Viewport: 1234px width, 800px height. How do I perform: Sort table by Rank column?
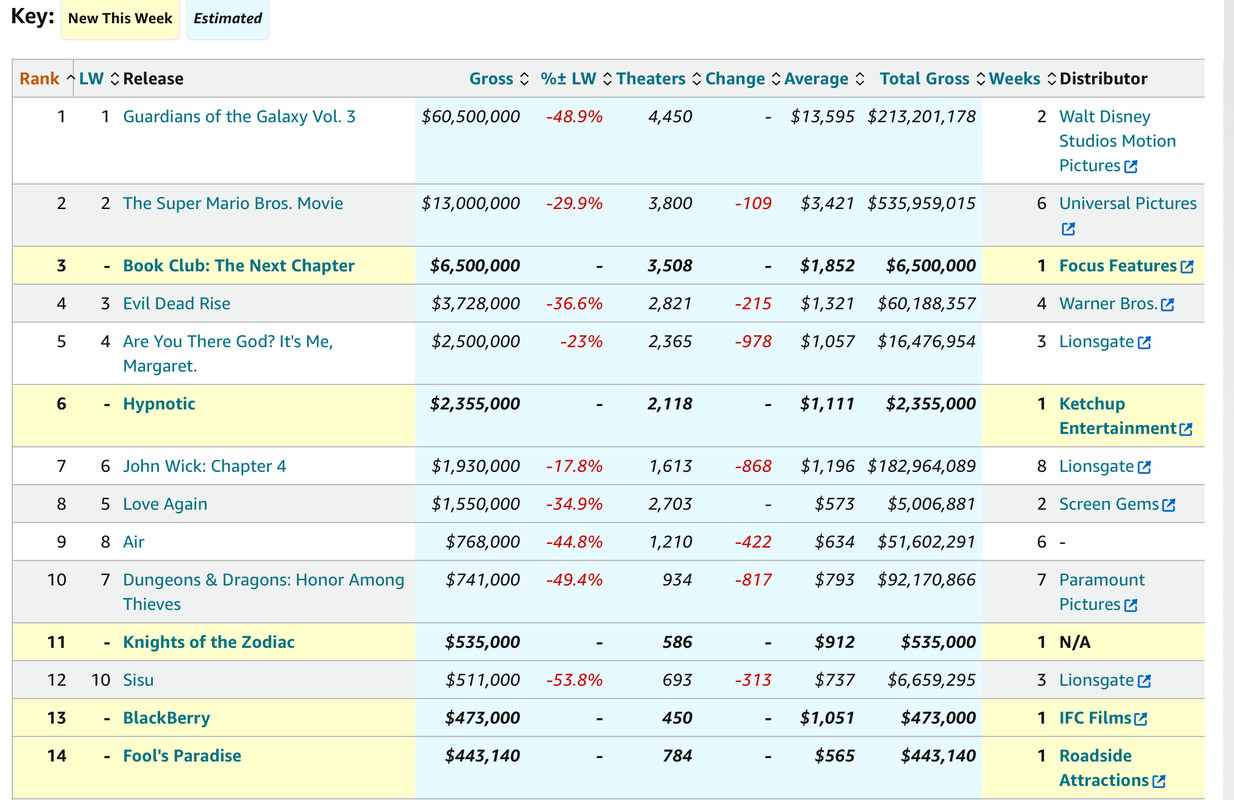(46, 79)
